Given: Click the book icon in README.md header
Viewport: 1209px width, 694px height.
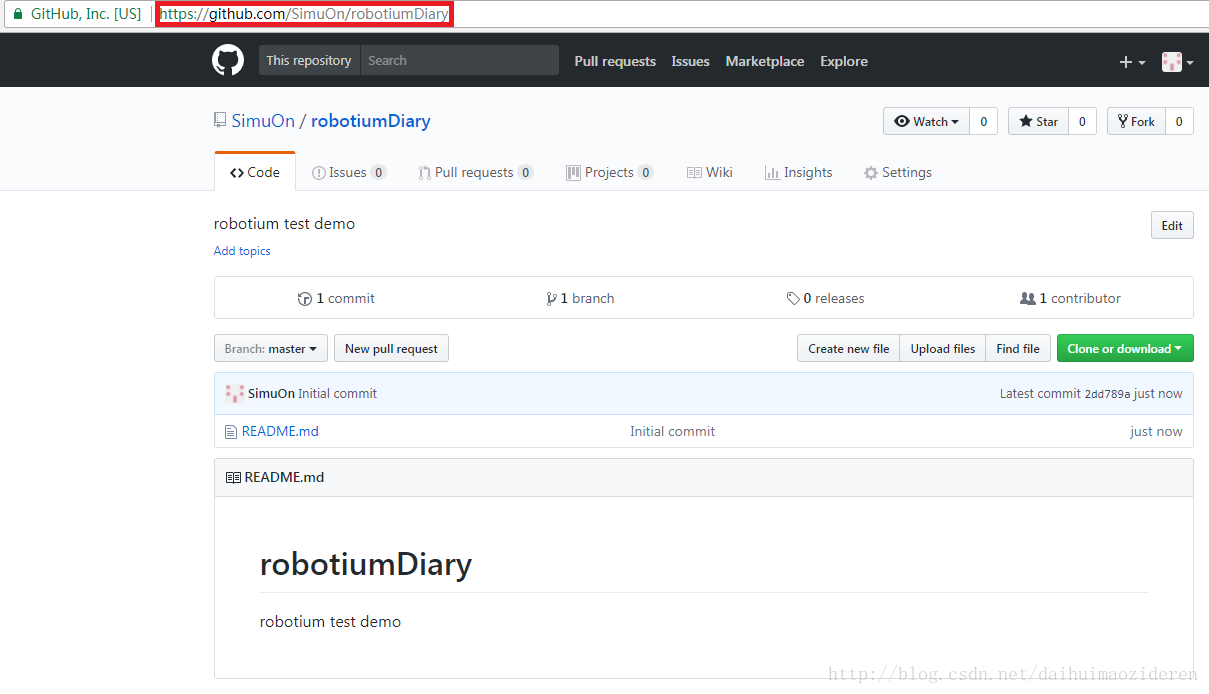Looking at the screenshot, I should click(233, 478).
